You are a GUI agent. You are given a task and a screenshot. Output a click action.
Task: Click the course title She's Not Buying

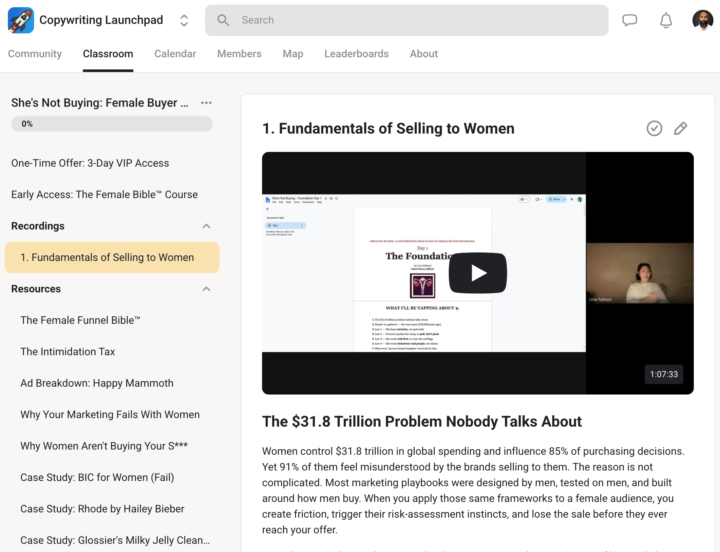click(x=100, y=103)
